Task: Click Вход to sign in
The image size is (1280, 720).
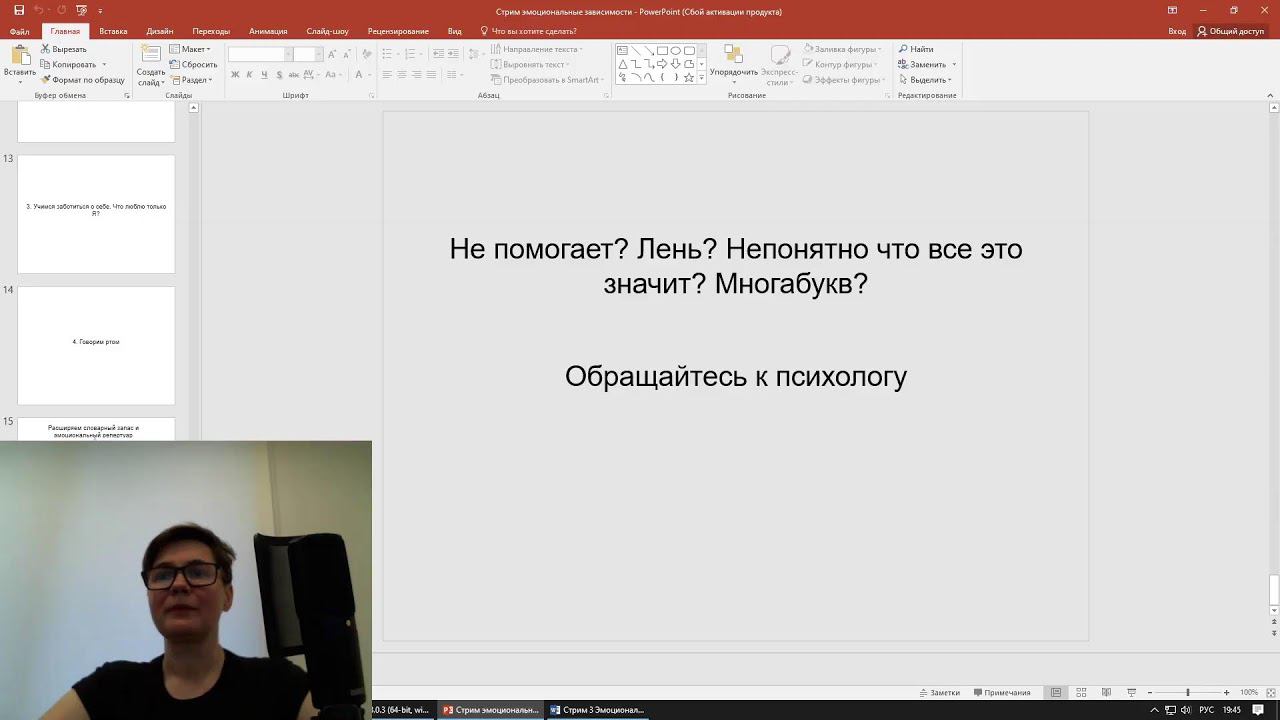Action: click(x=1177, y=31)
